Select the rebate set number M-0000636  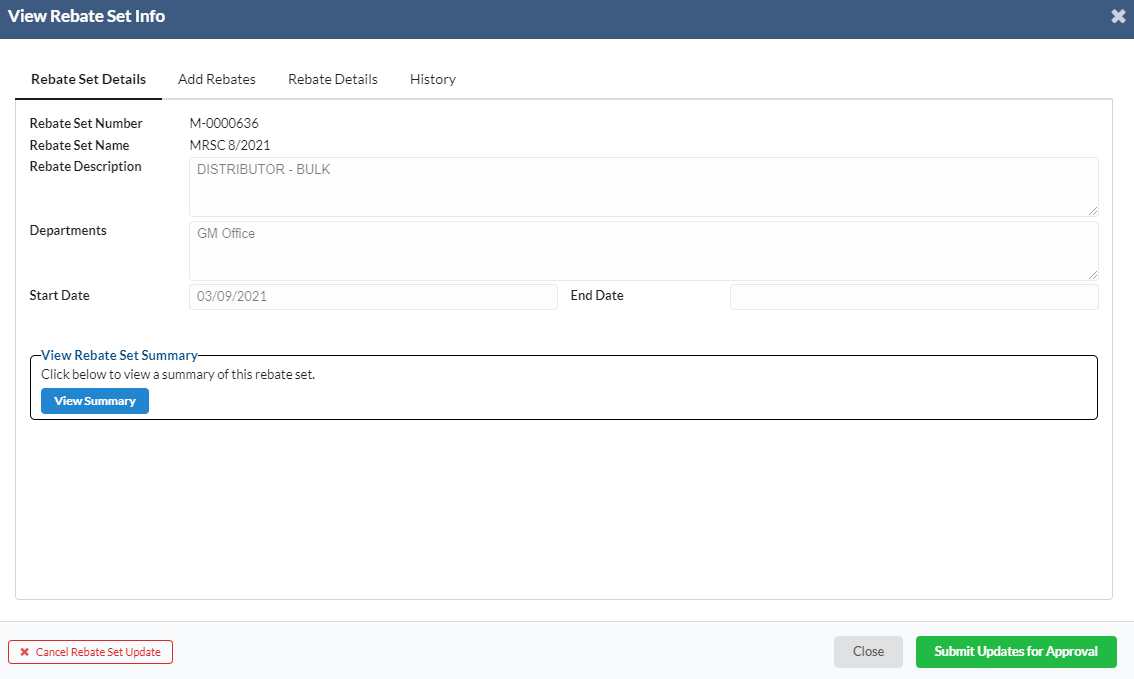click(x=224, y=124)
